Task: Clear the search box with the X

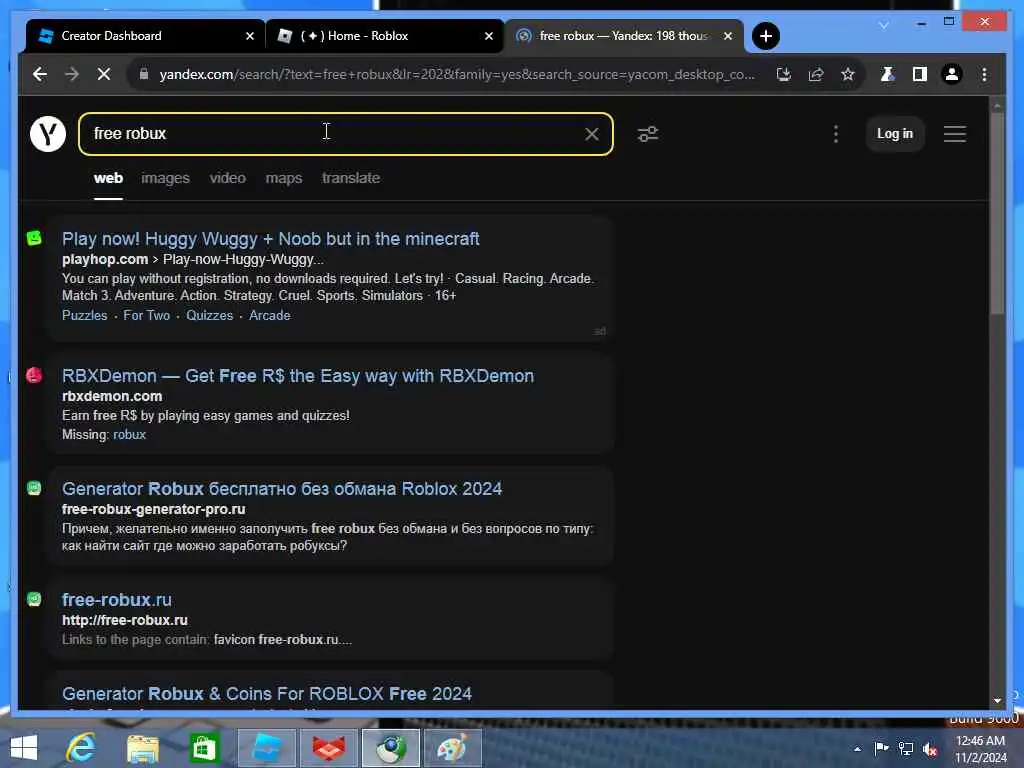Action: click(x=592, y=134)
